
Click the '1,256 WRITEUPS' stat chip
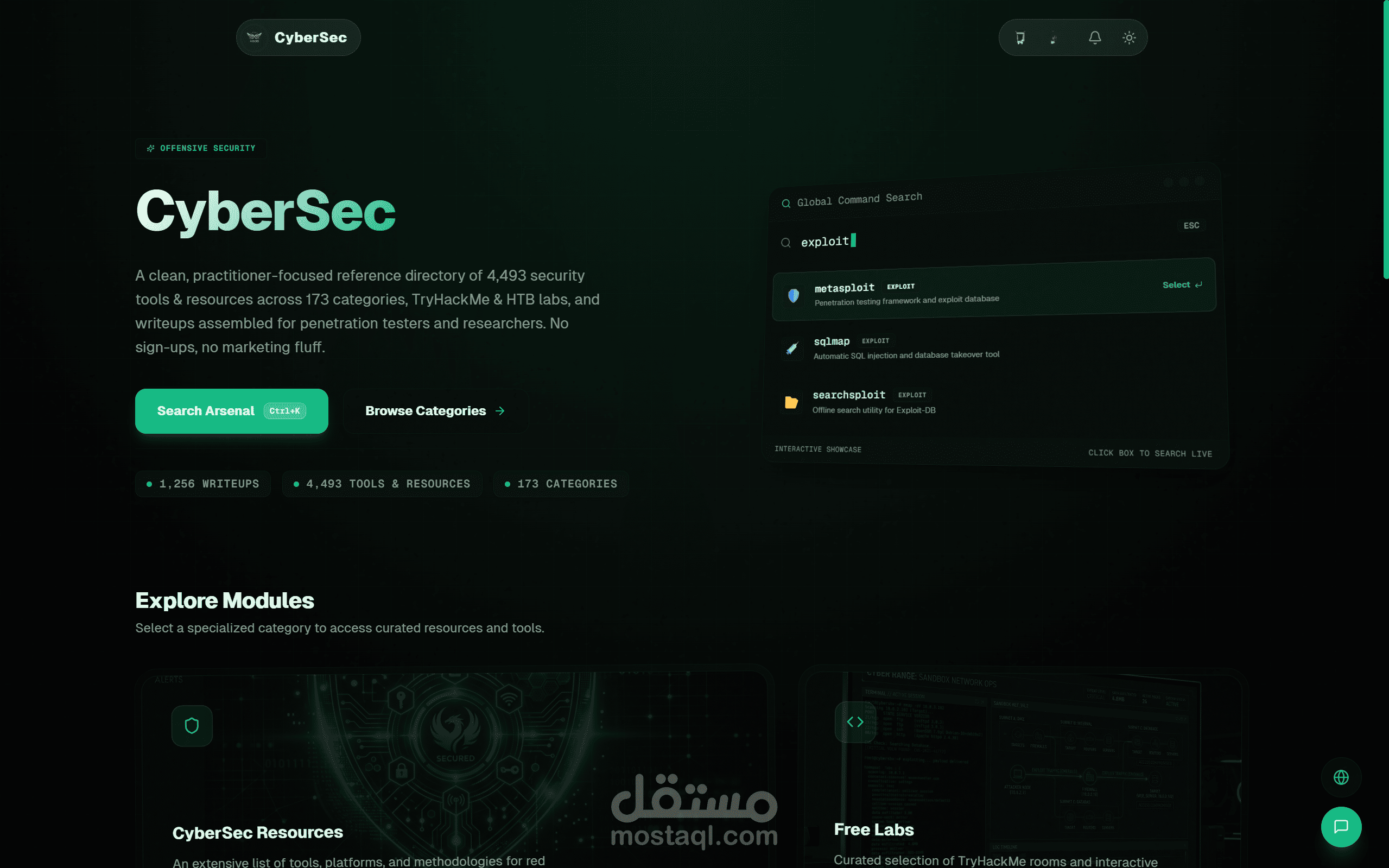point(202,484)
